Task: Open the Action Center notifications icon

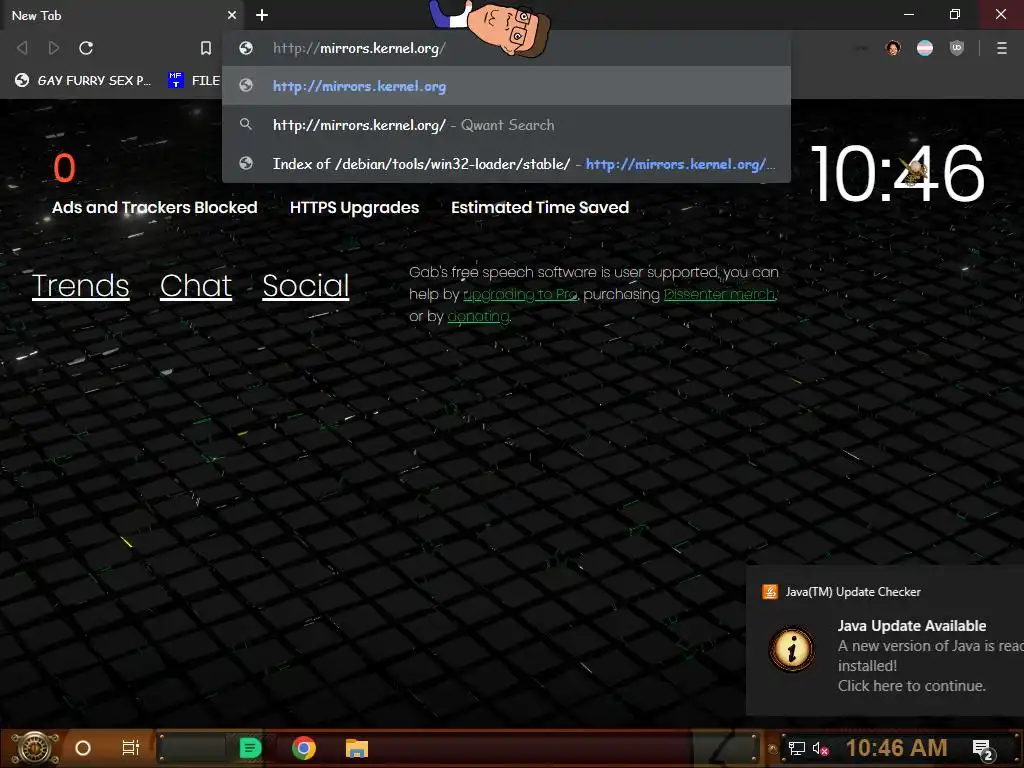Action: coord(982,748)
